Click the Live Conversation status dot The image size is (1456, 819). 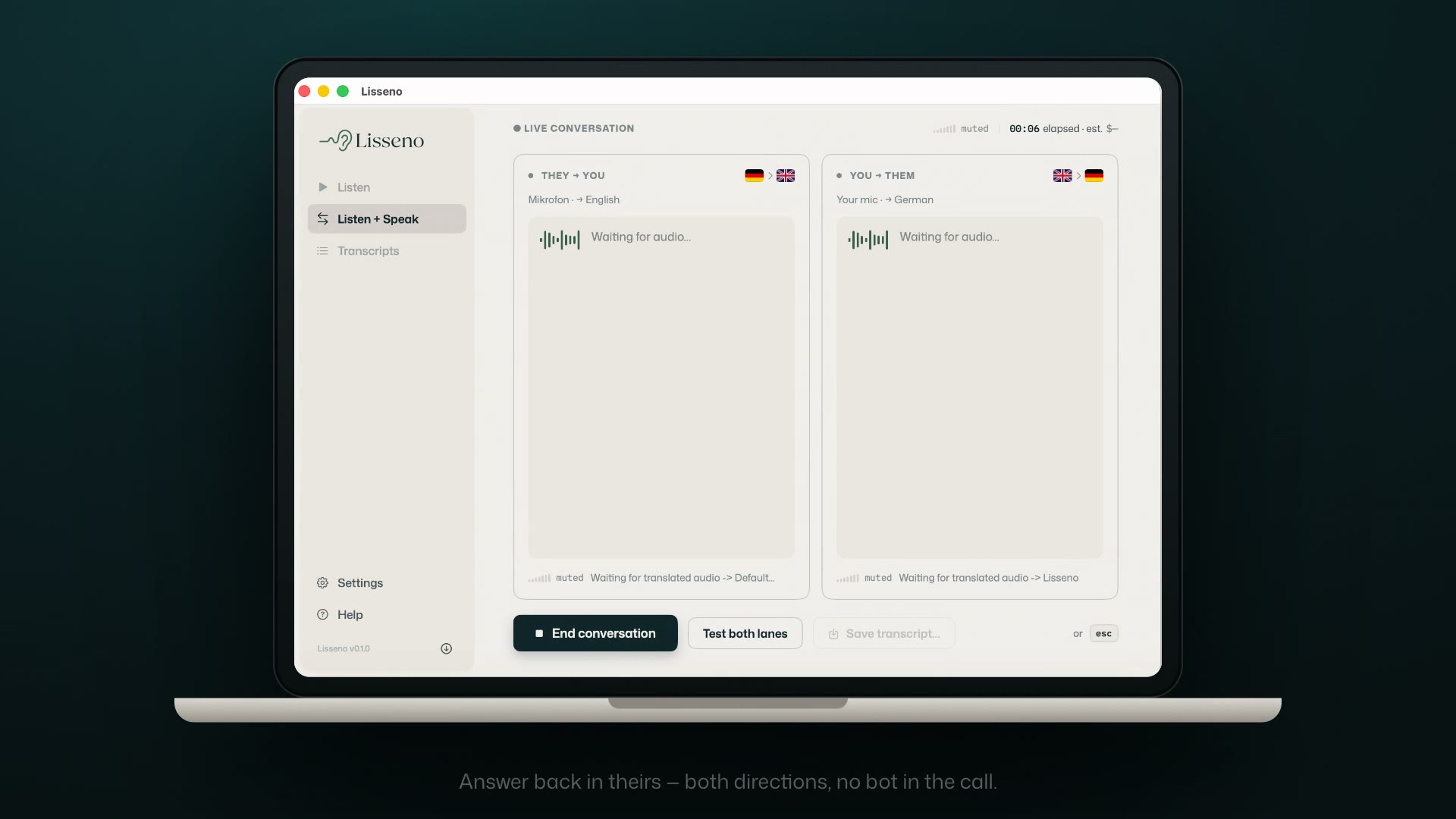pyautogui.click(x=517, y=128)
